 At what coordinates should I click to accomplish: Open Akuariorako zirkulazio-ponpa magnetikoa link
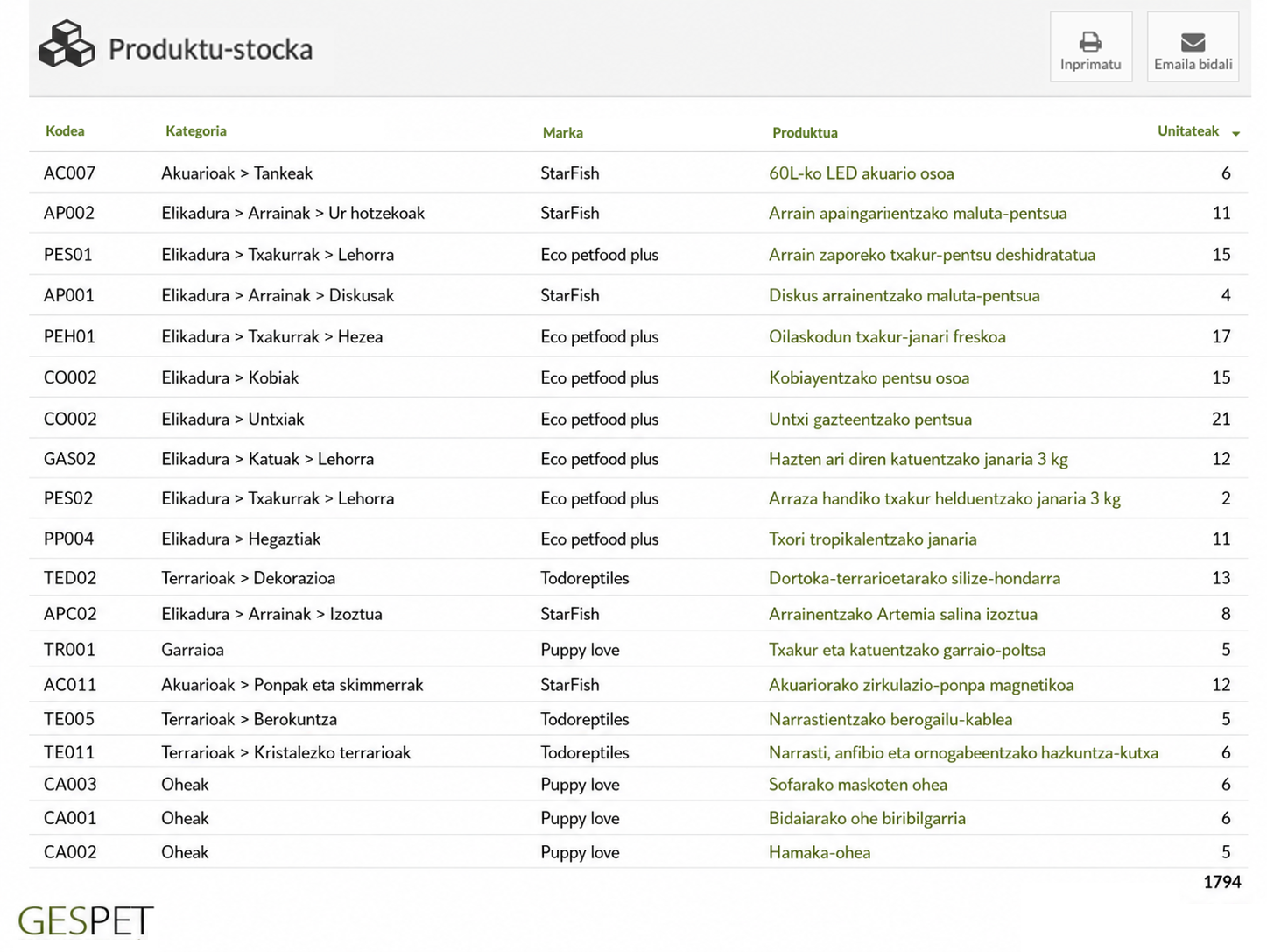tap(921, 685)
